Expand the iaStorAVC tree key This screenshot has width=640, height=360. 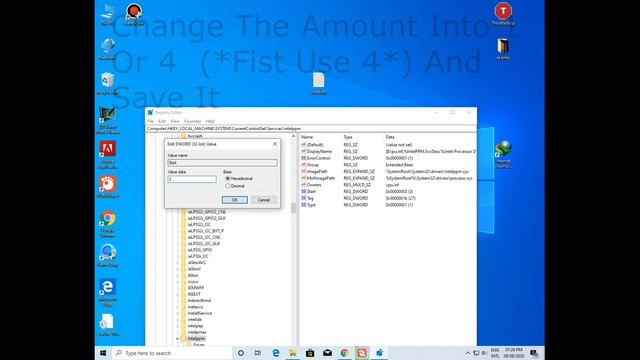[178, 263]
